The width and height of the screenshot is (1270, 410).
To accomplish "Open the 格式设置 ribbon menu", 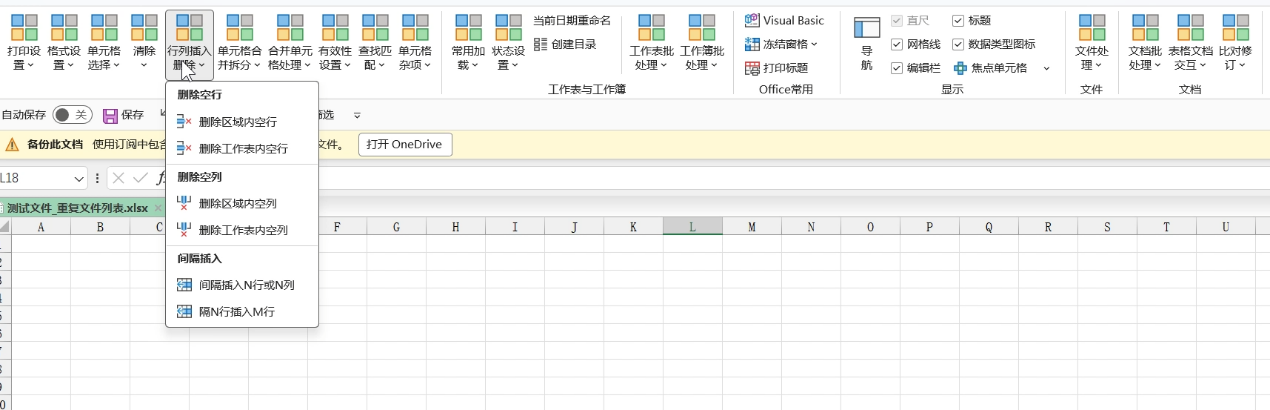I will click(x=64, y=42).
